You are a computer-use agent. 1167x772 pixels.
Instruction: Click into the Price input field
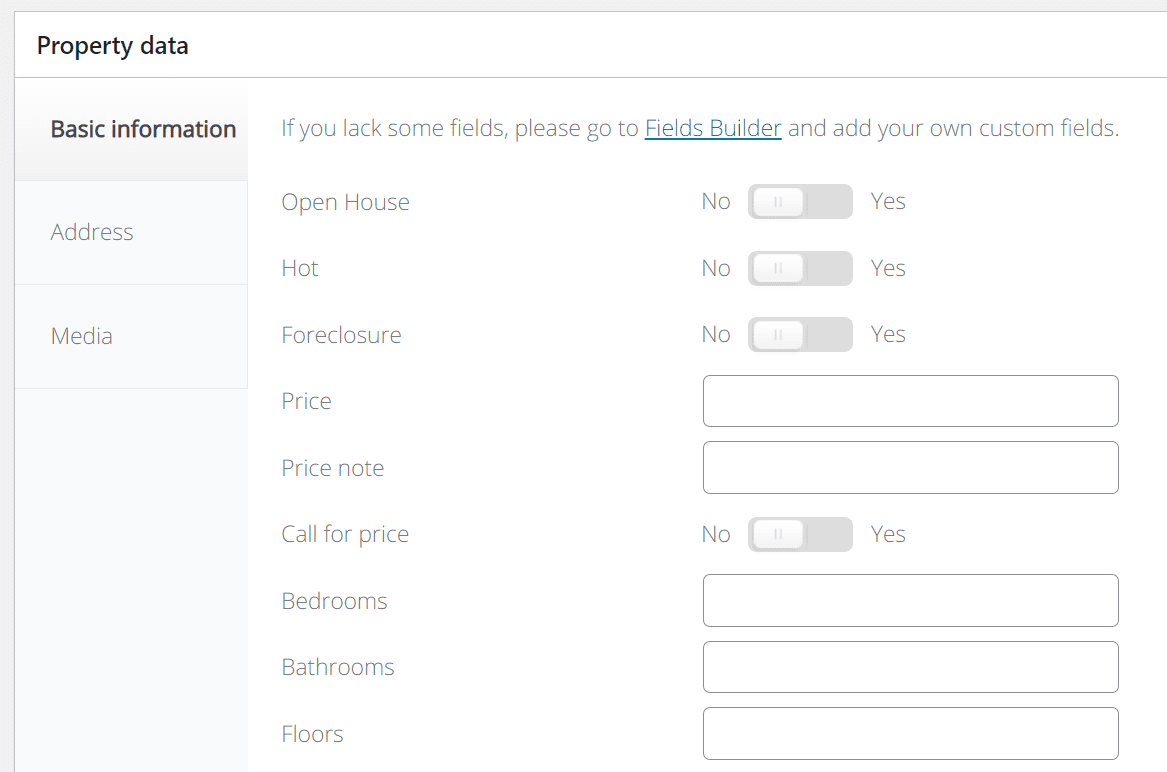pyautogui.click(x=910, y=401)
